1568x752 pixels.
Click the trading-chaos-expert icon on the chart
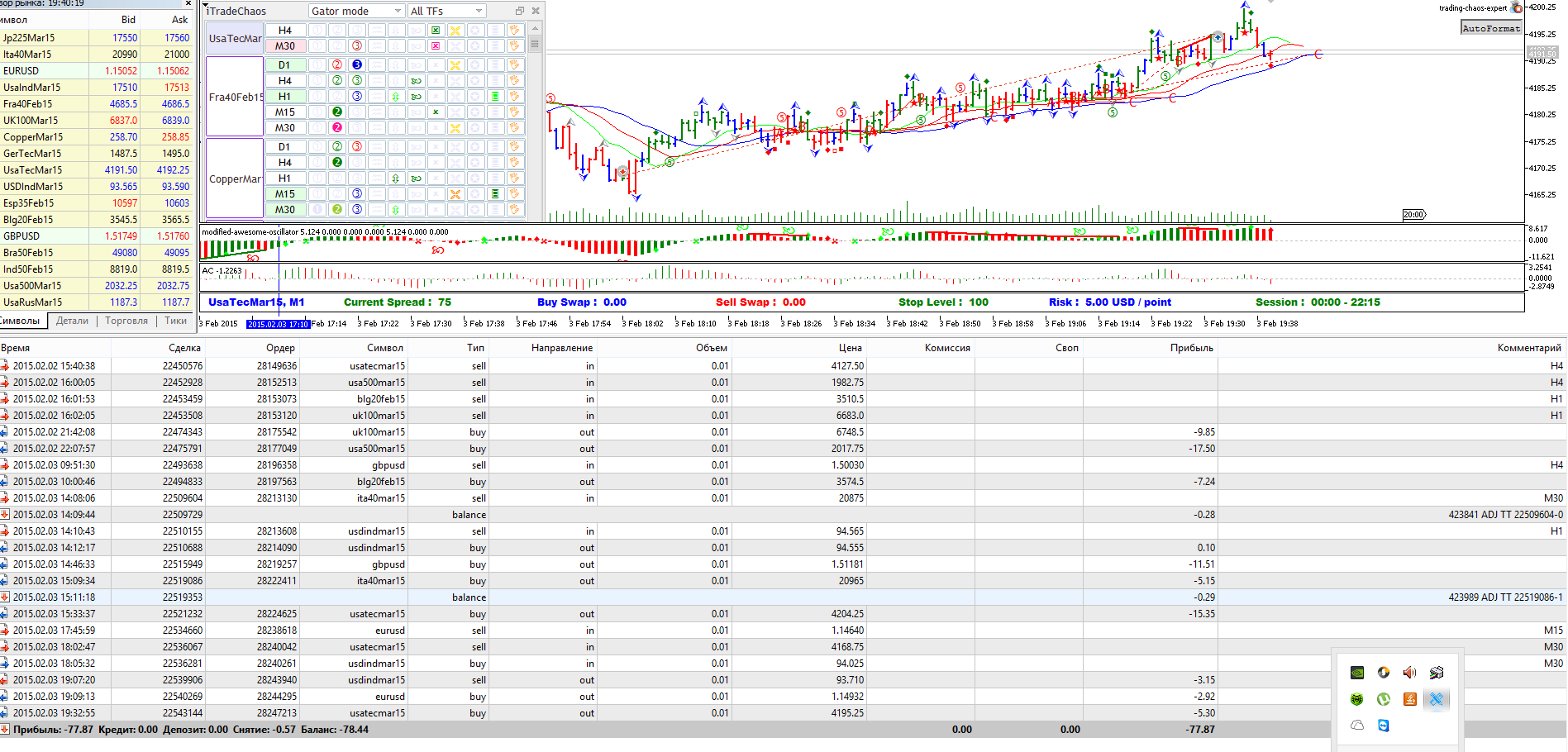coord(1517,7)
